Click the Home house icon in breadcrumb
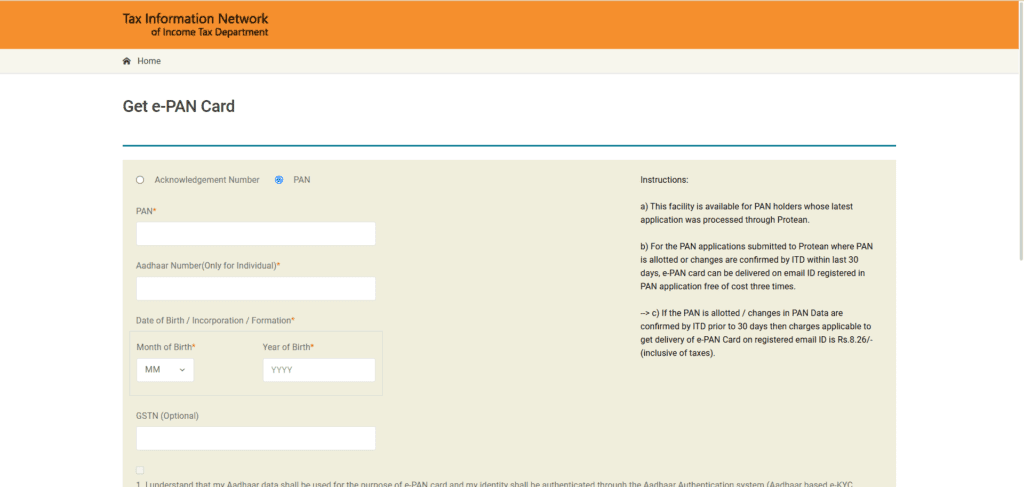1024x487 pixels. click(x=127, y=61)
